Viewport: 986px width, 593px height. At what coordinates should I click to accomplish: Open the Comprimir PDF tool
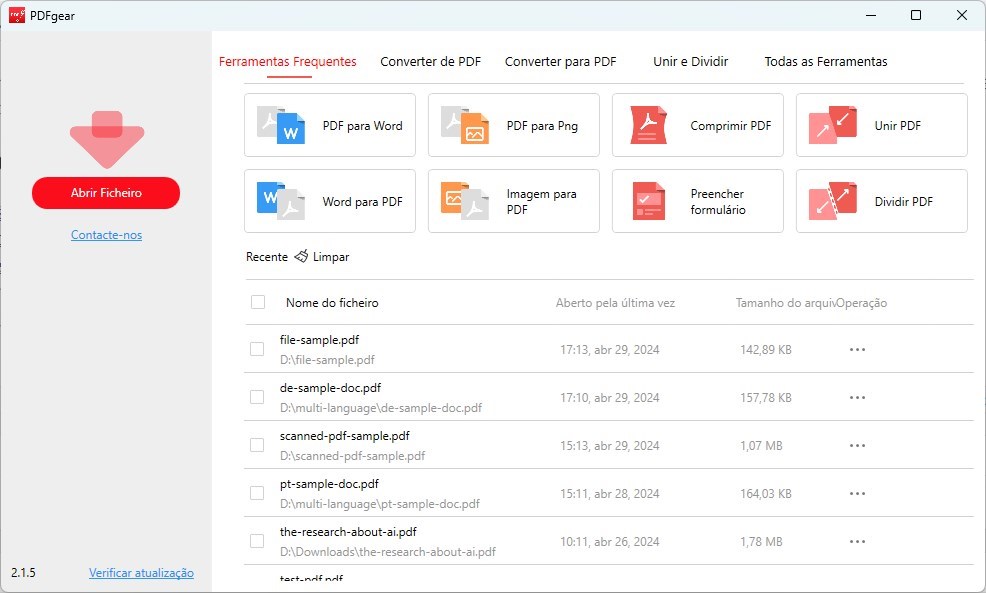click(x=697, y=125)
